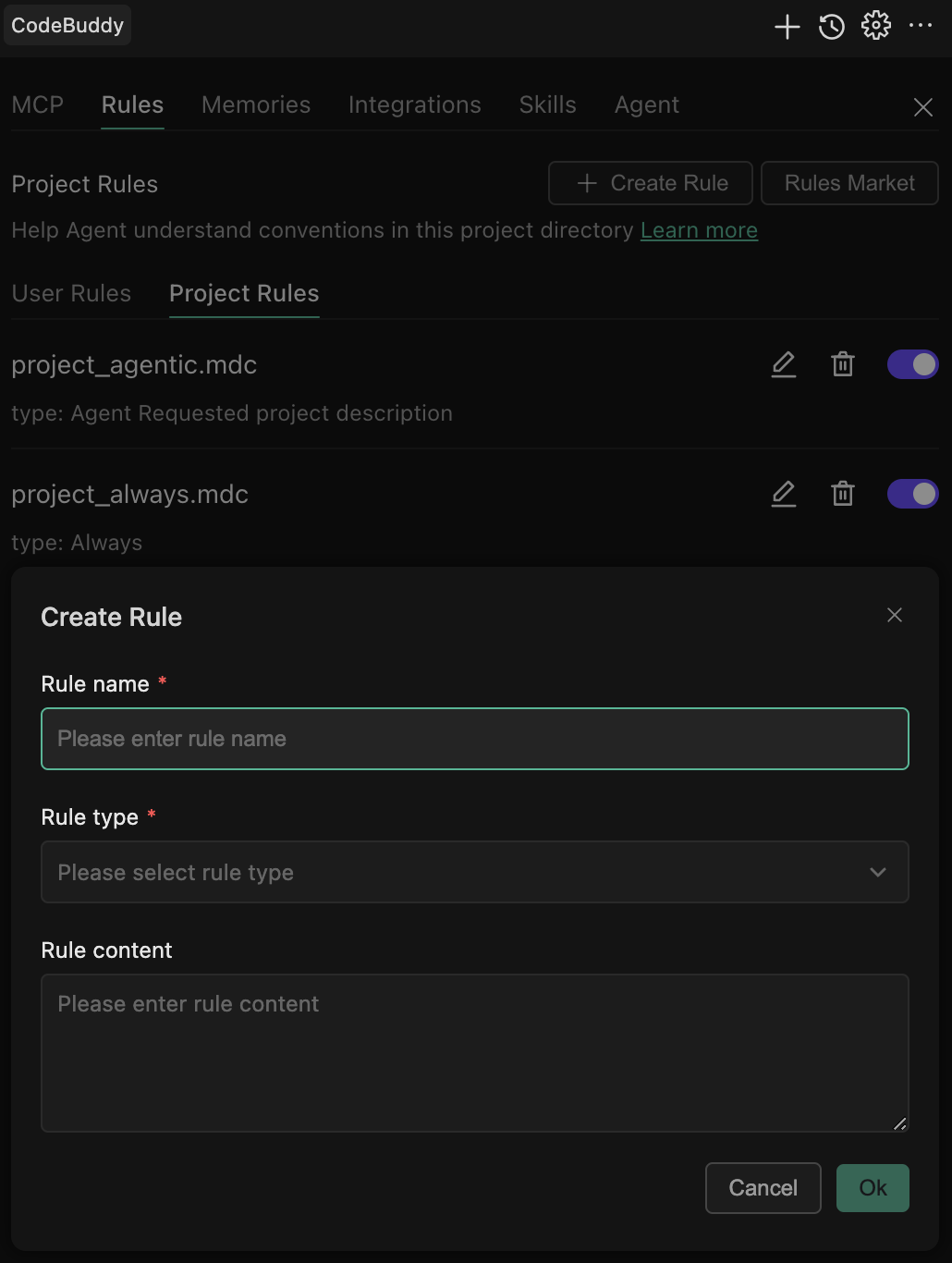Delete project_agentic.mdc using trash icon
The width and height of the screenshot is (952, 1263).
[x=843, y=364]
